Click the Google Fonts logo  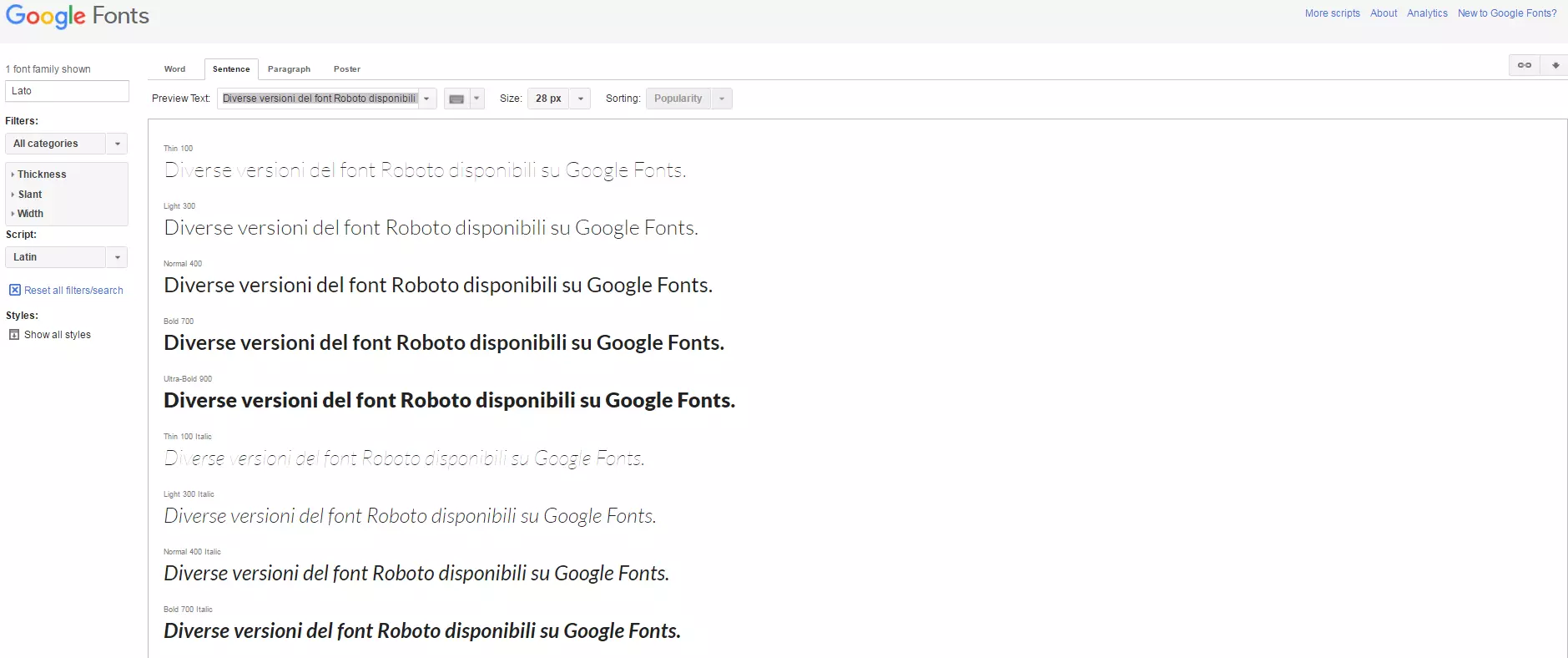coord(78,17)
